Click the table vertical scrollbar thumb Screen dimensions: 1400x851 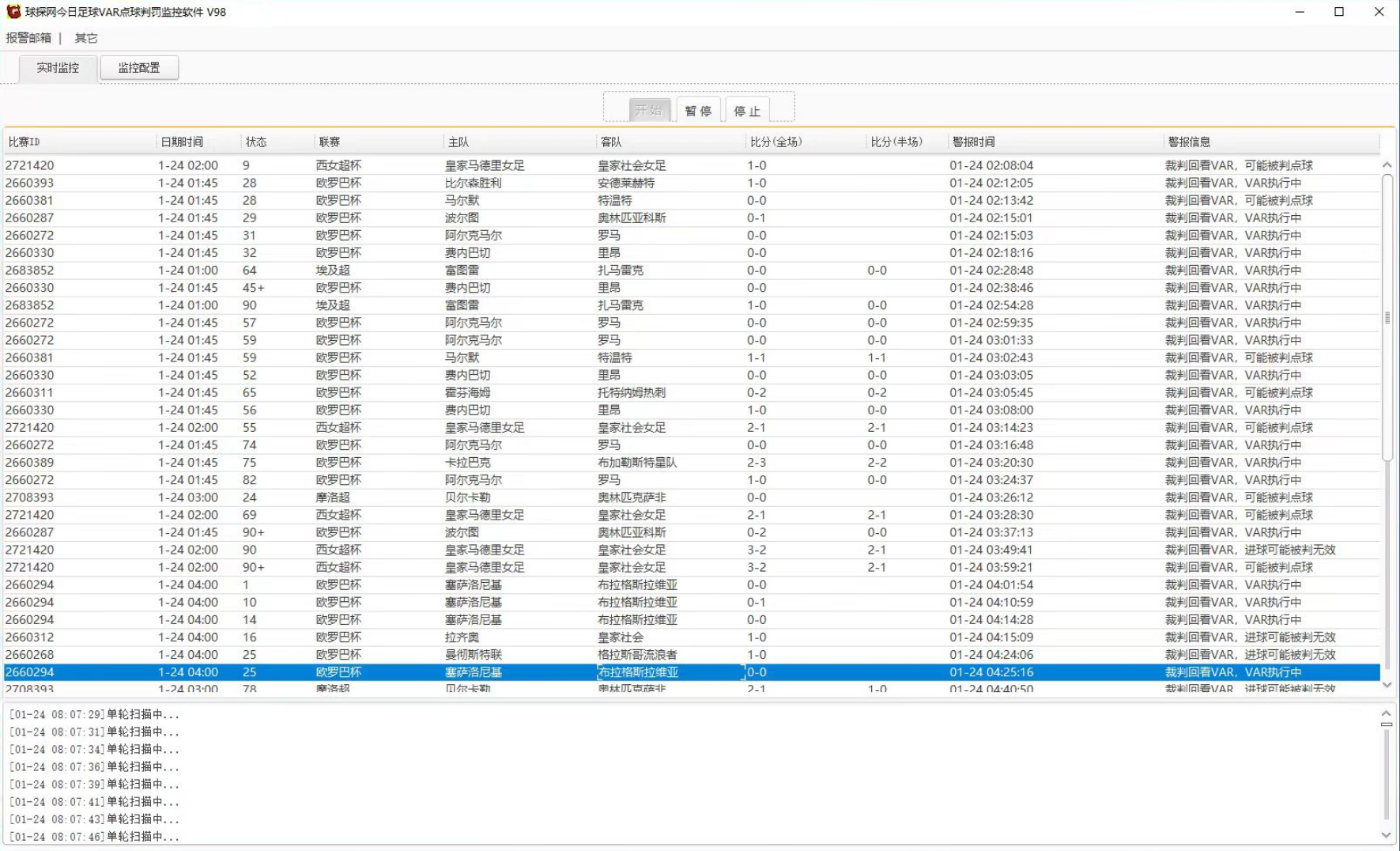point(1387,316)
